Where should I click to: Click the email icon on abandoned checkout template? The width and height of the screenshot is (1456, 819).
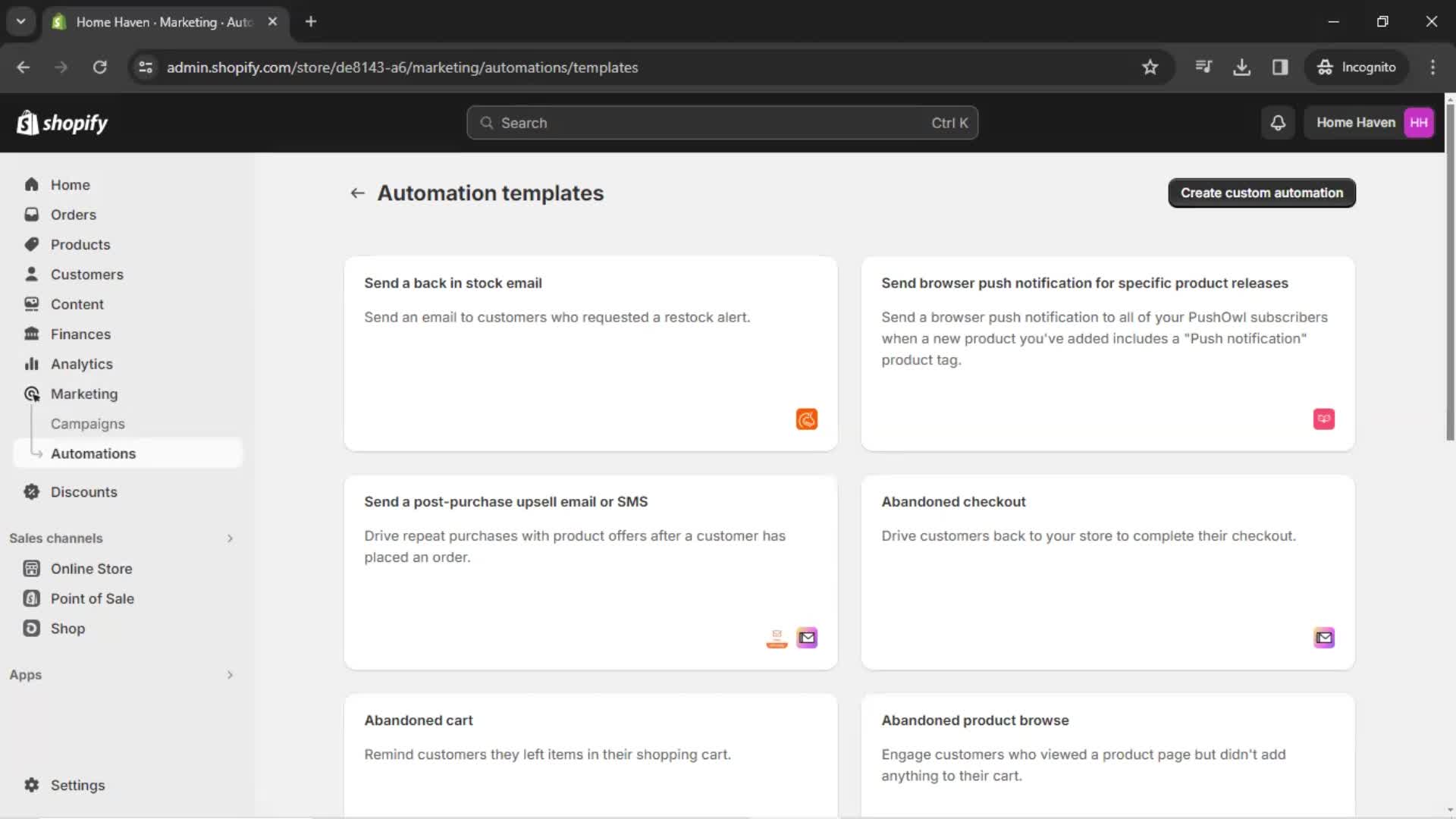point(1323,637)
